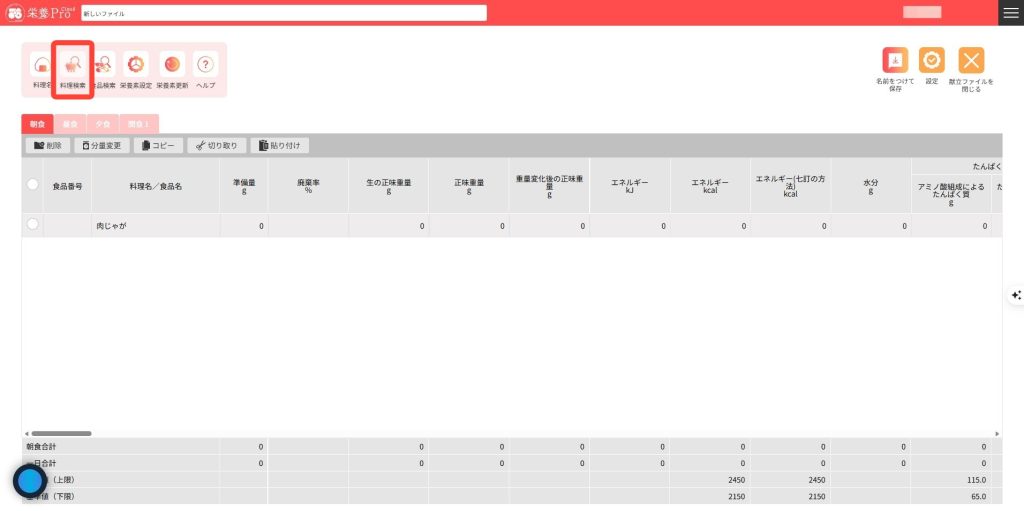Click the file name input field
Viewport: 1024px width, 511px height.
coord(283,13)
